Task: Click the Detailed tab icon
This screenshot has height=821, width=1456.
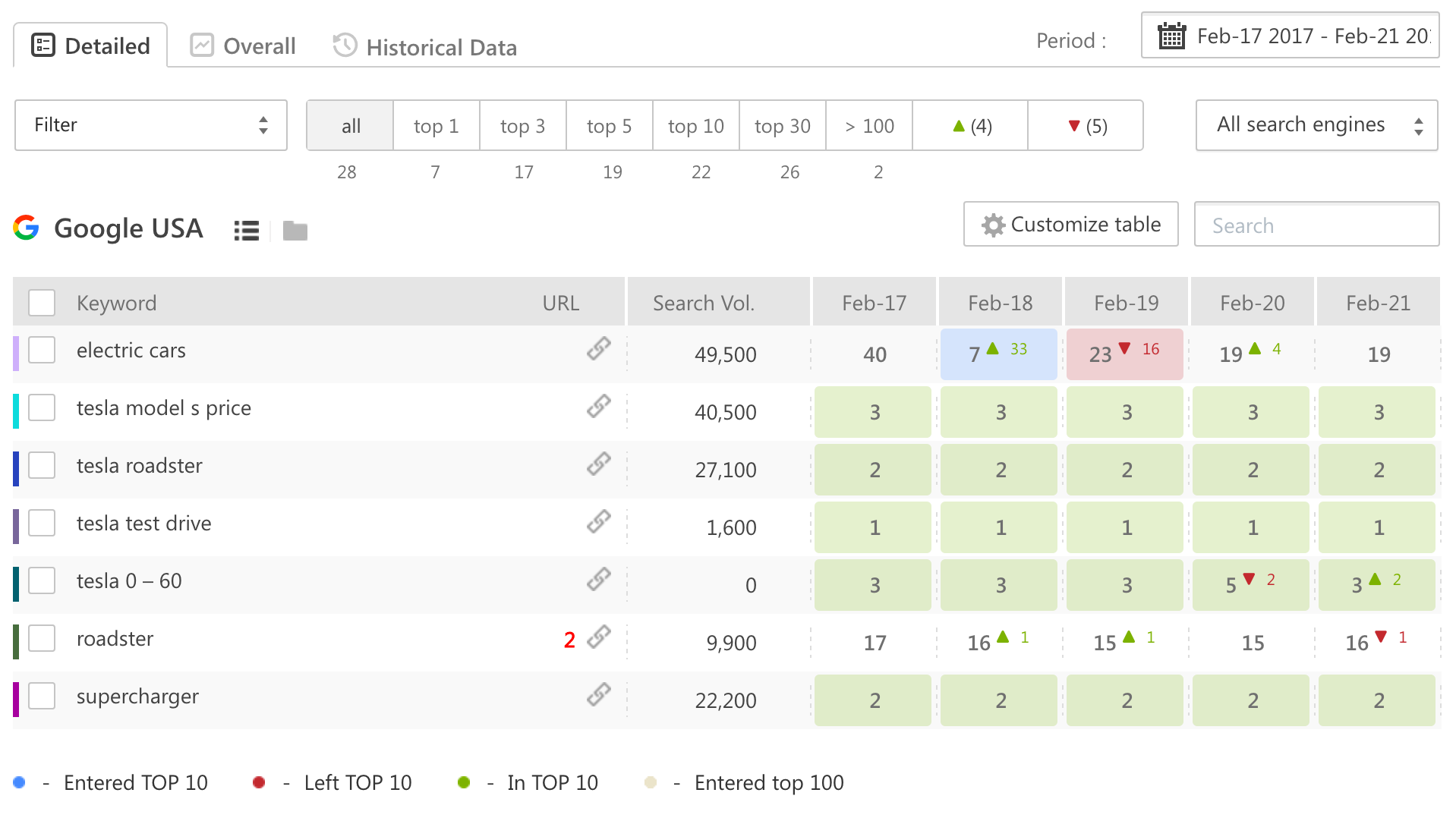Action: coord(43,46)
